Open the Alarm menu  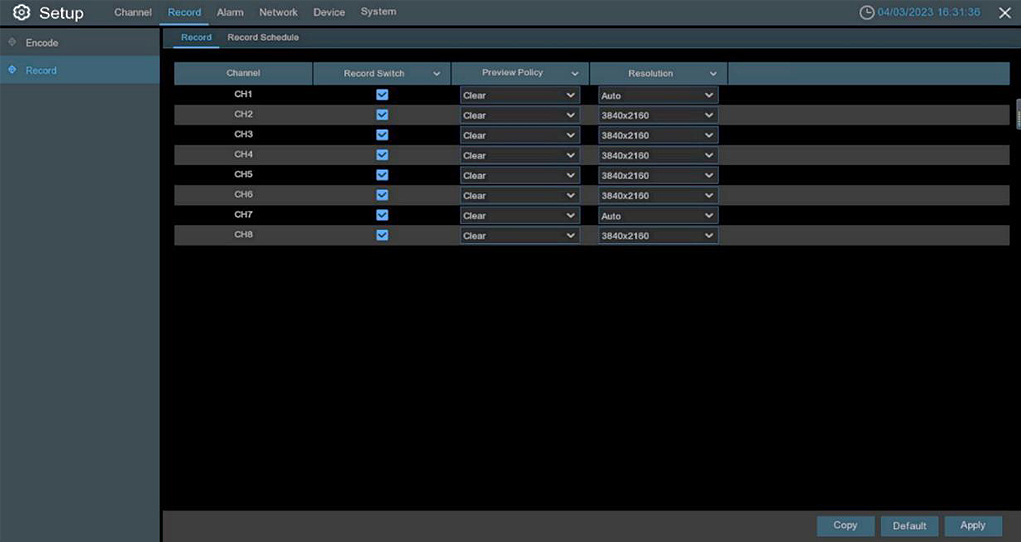230,12
